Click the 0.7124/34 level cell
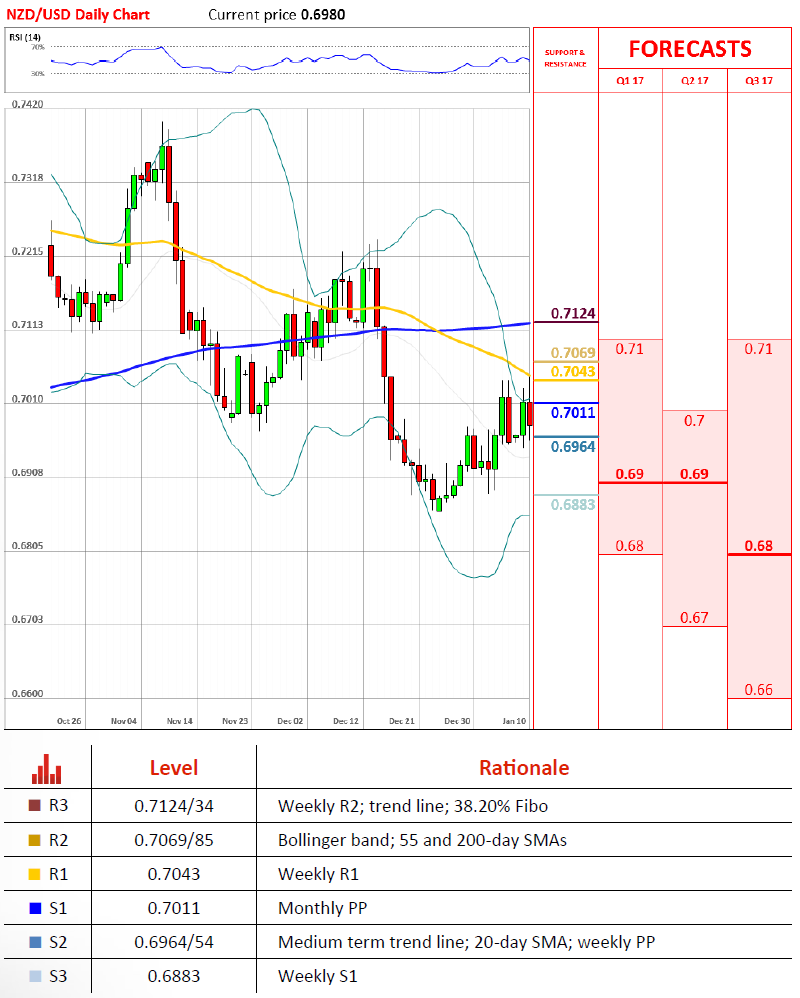This screenshot has height=998, width=800. 174,806
